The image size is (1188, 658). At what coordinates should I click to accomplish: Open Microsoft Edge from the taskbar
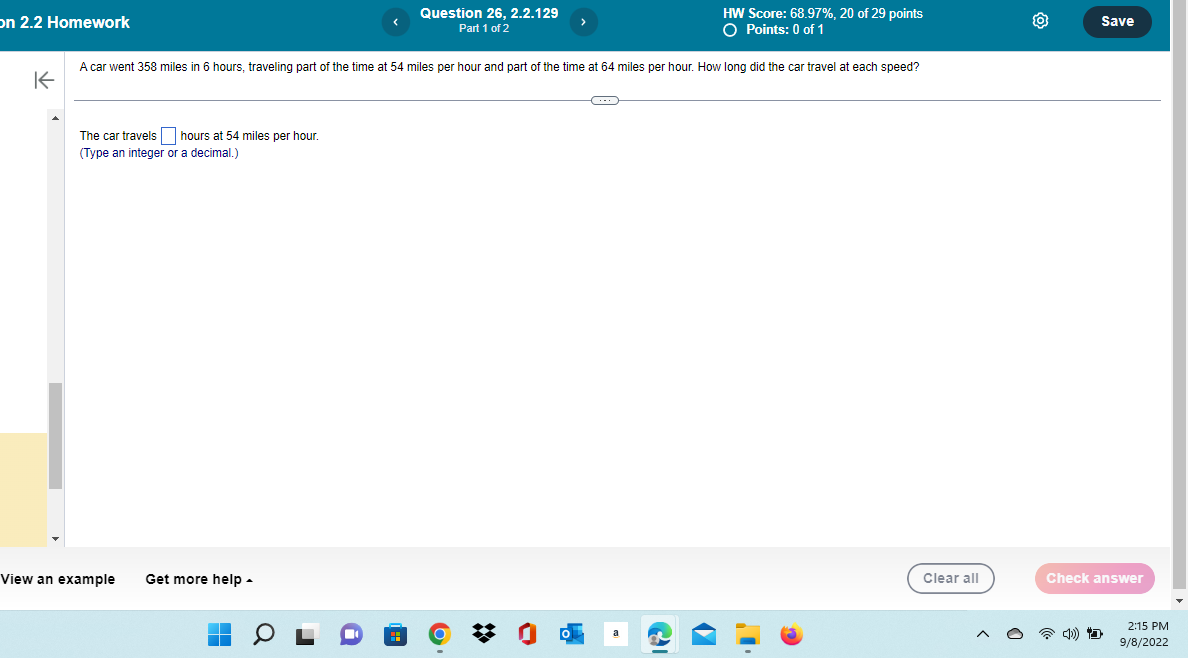click(x=659, y=634)
